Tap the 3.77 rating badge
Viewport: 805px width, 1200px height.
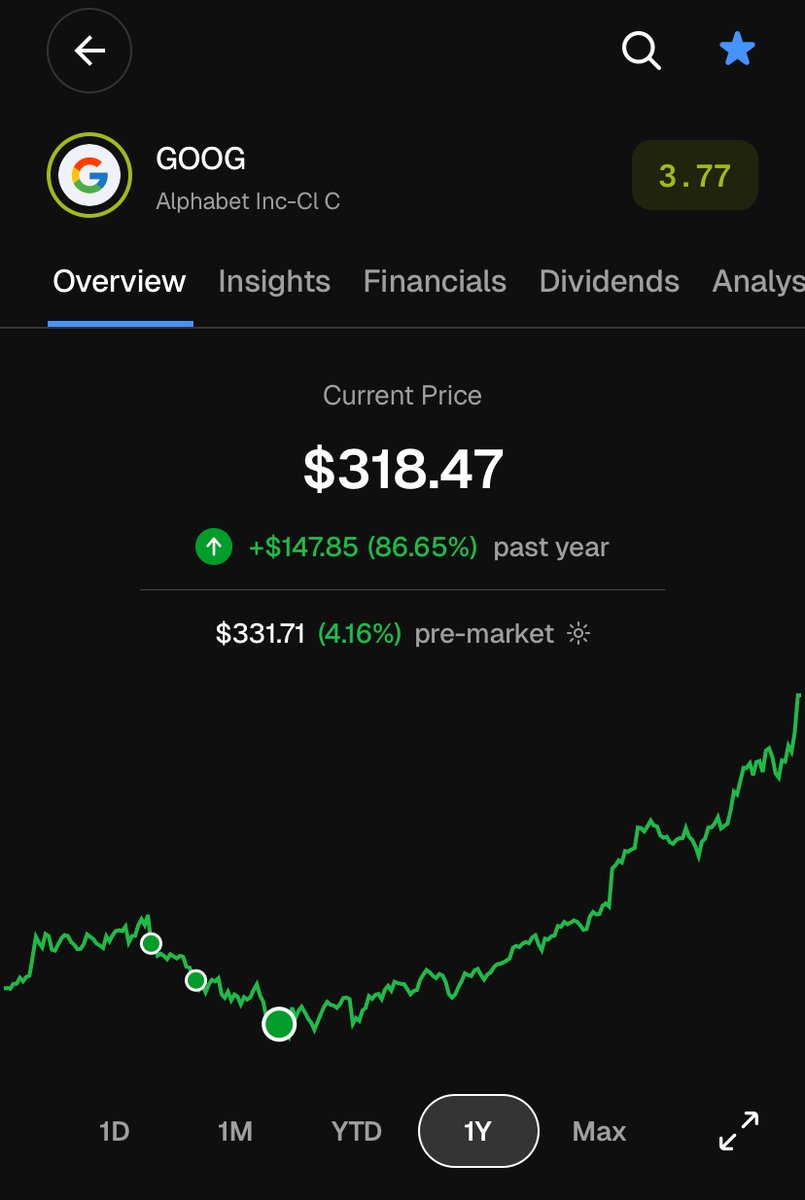click(694, 175)
